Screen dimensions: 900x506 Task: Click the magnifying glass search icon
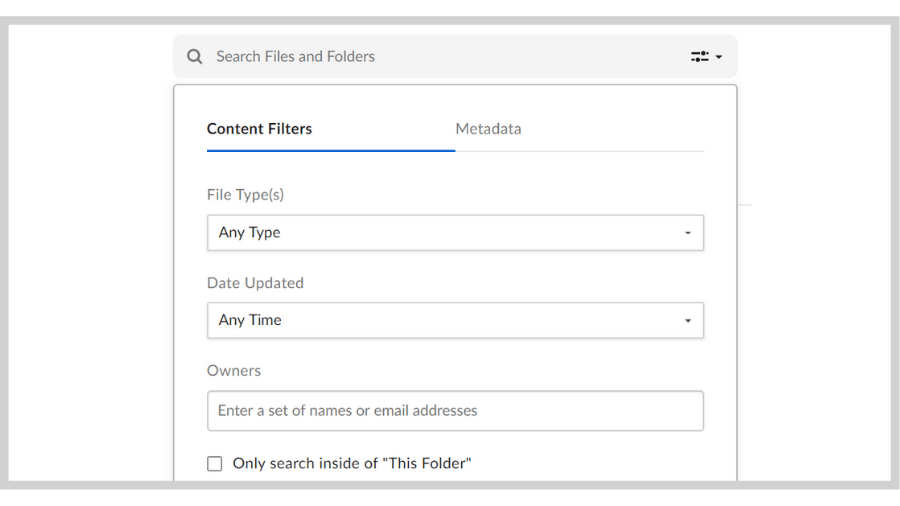click(x=195, y=56)
